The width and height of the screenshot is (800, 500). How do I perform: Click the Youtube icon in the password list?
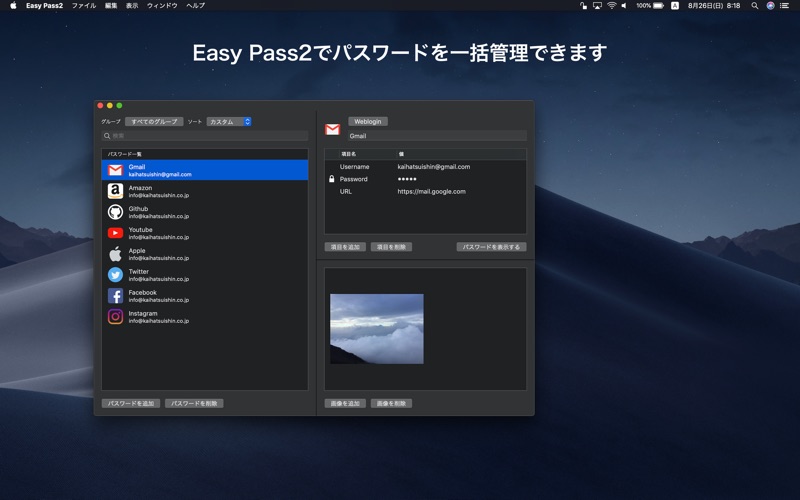pos(115,233)
